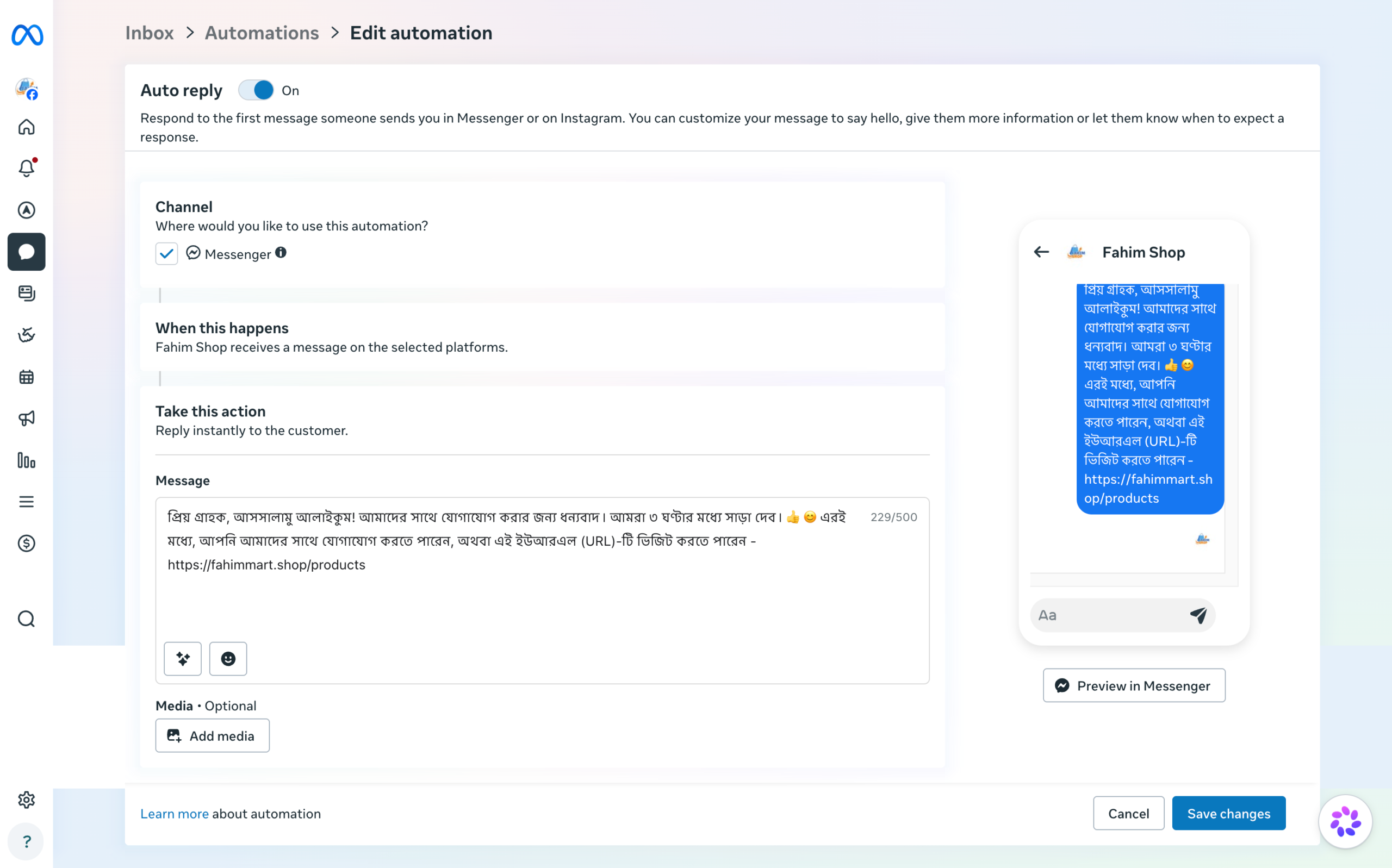
Task: Go to Home in the sidebar
Action: [27, 127]
